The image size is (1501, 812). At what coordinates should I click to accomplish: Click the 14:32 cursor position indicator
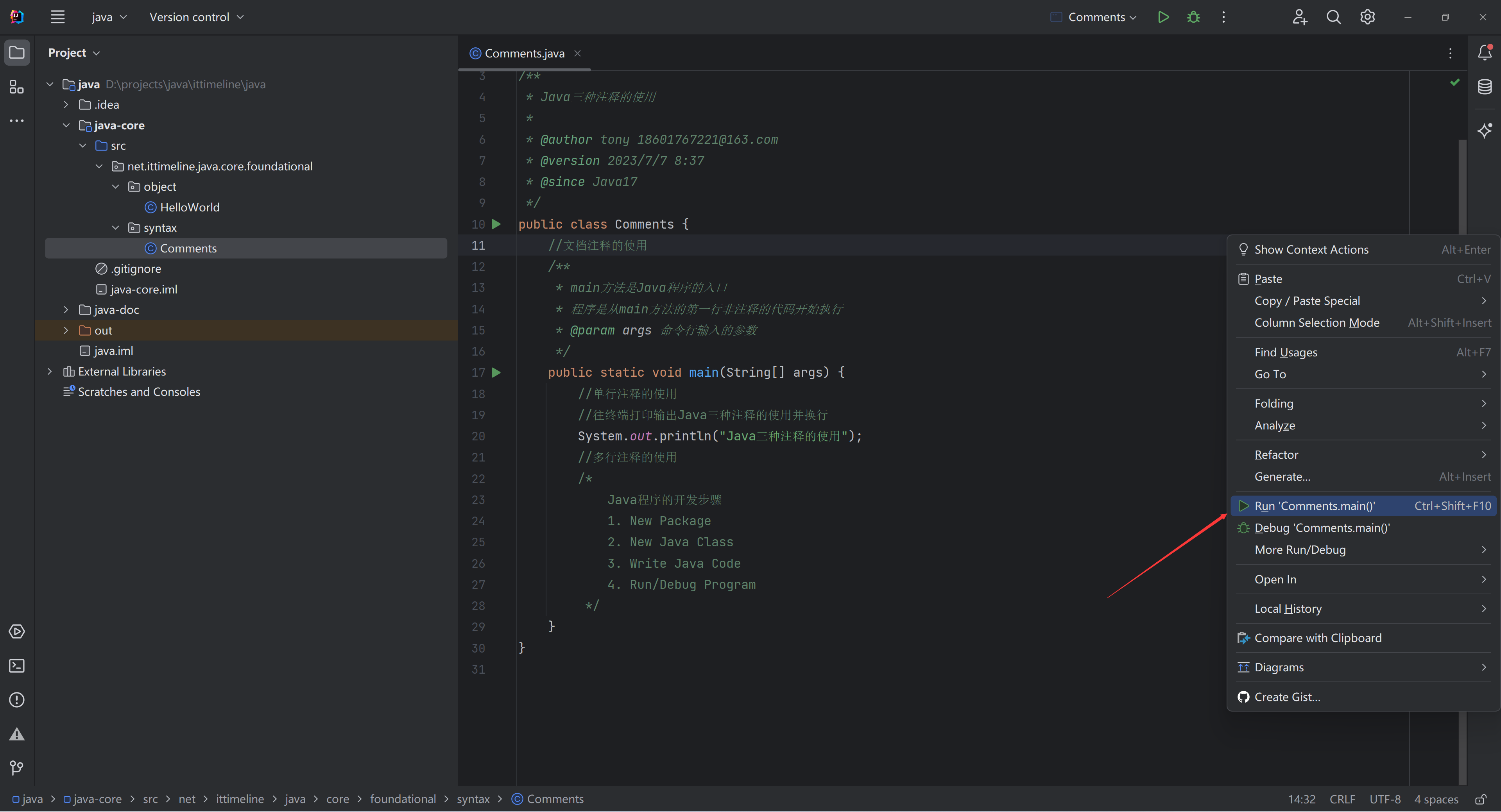pos(1301,799)
